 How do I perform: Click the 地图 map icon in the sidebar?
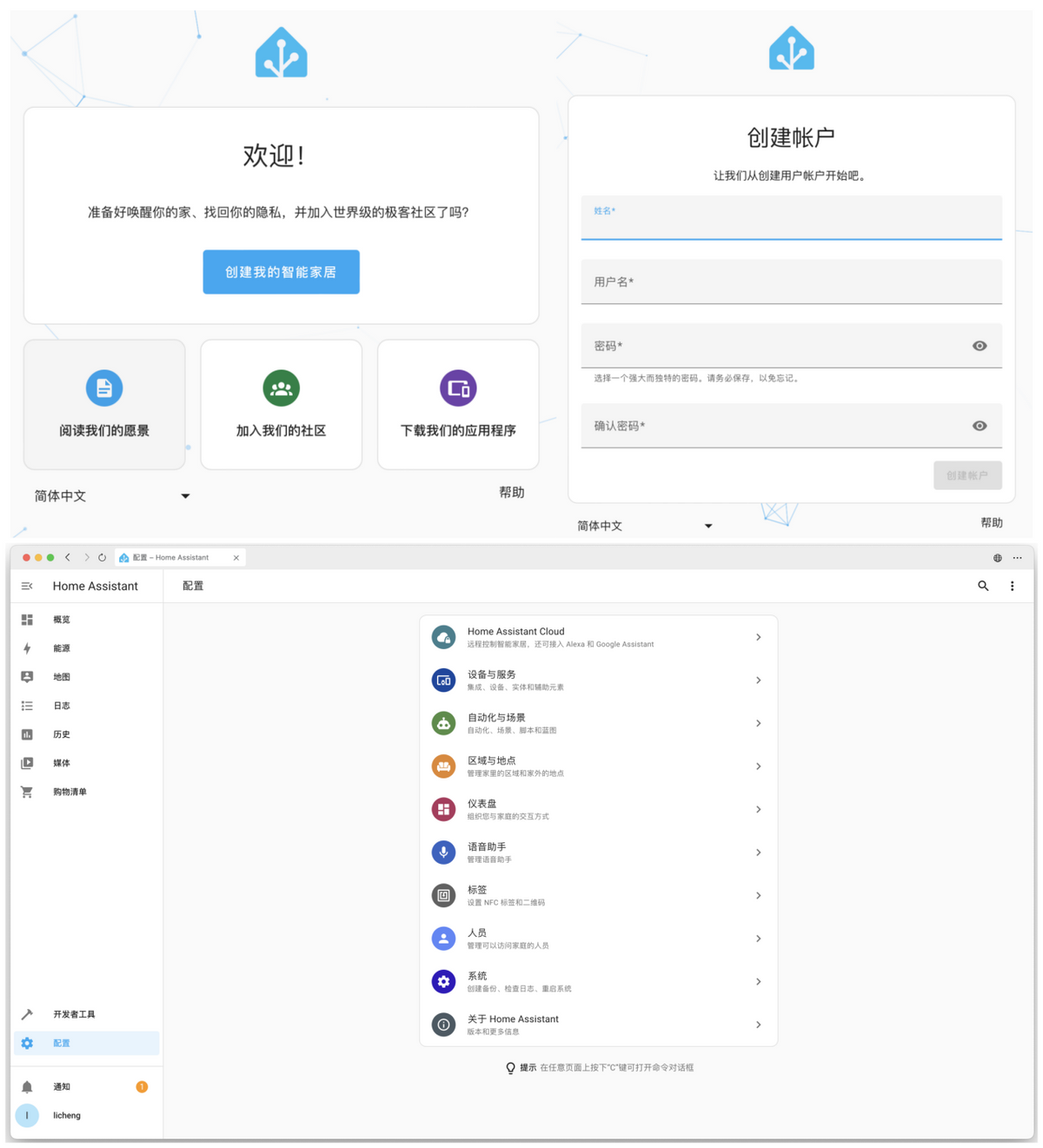tap(27, 677)
